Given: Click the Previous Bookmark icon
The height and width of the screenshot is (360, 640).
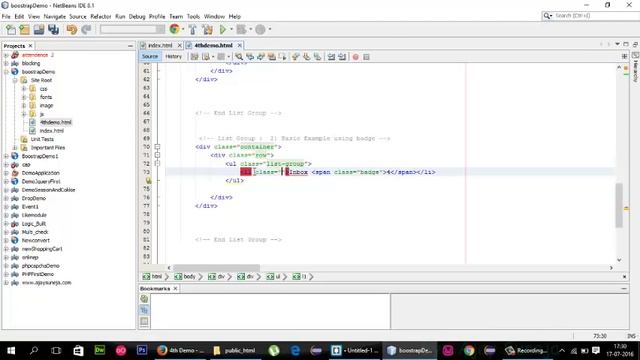Looking at the screenshot, I should tap(296, 57).
